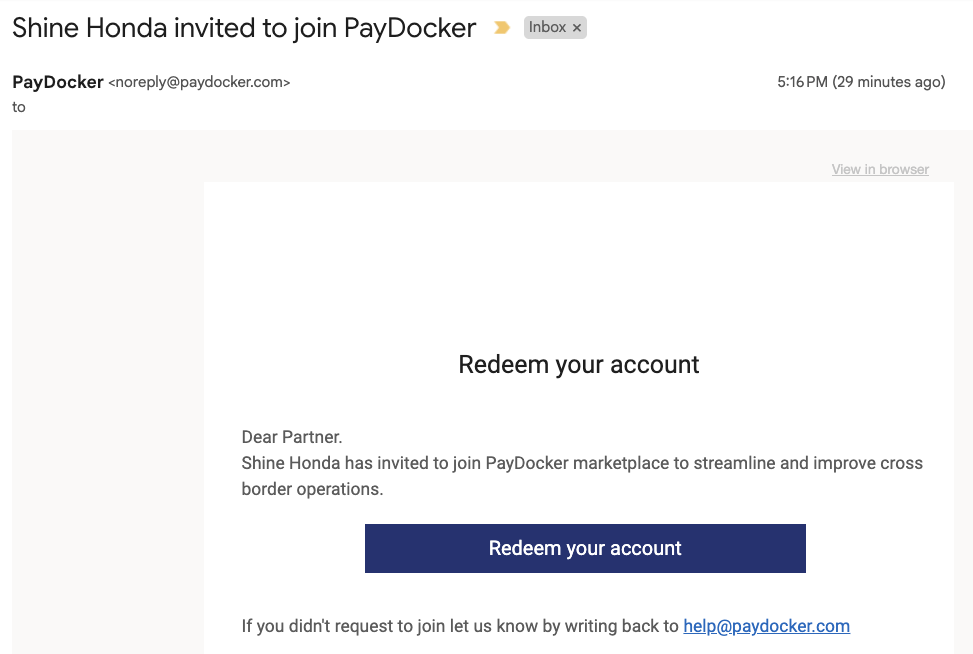Click the word PayDocker in the subject line
The width and height of the screenshot is (973, 654).
click(410, 29)
